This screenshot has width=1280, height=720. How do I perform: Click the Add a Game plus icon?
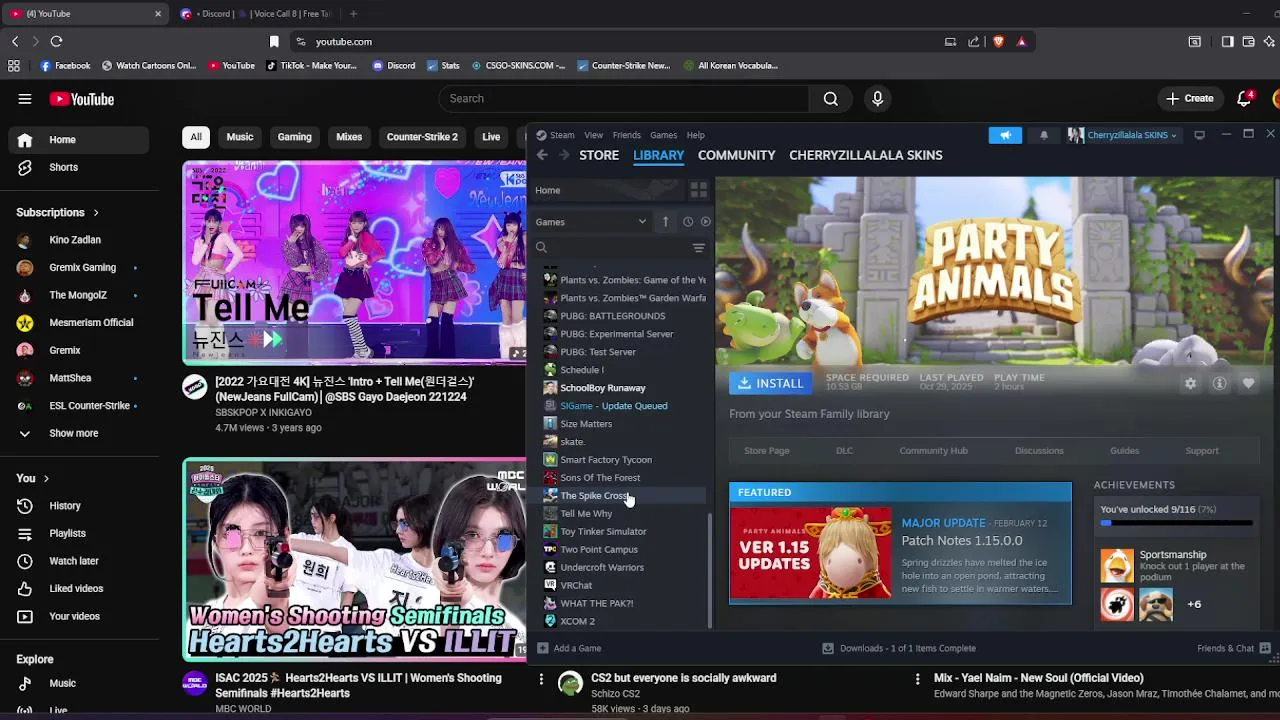coord(543,648)
